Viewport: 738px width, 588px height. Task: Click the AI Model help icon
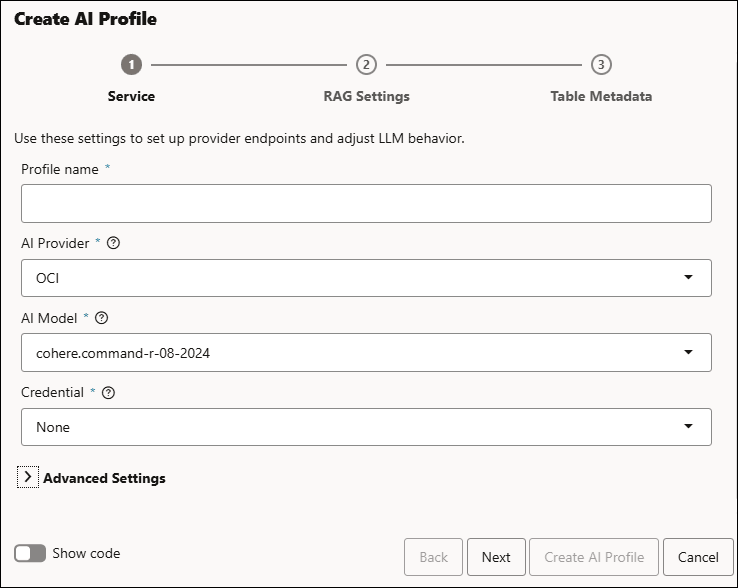click(101, 318)
